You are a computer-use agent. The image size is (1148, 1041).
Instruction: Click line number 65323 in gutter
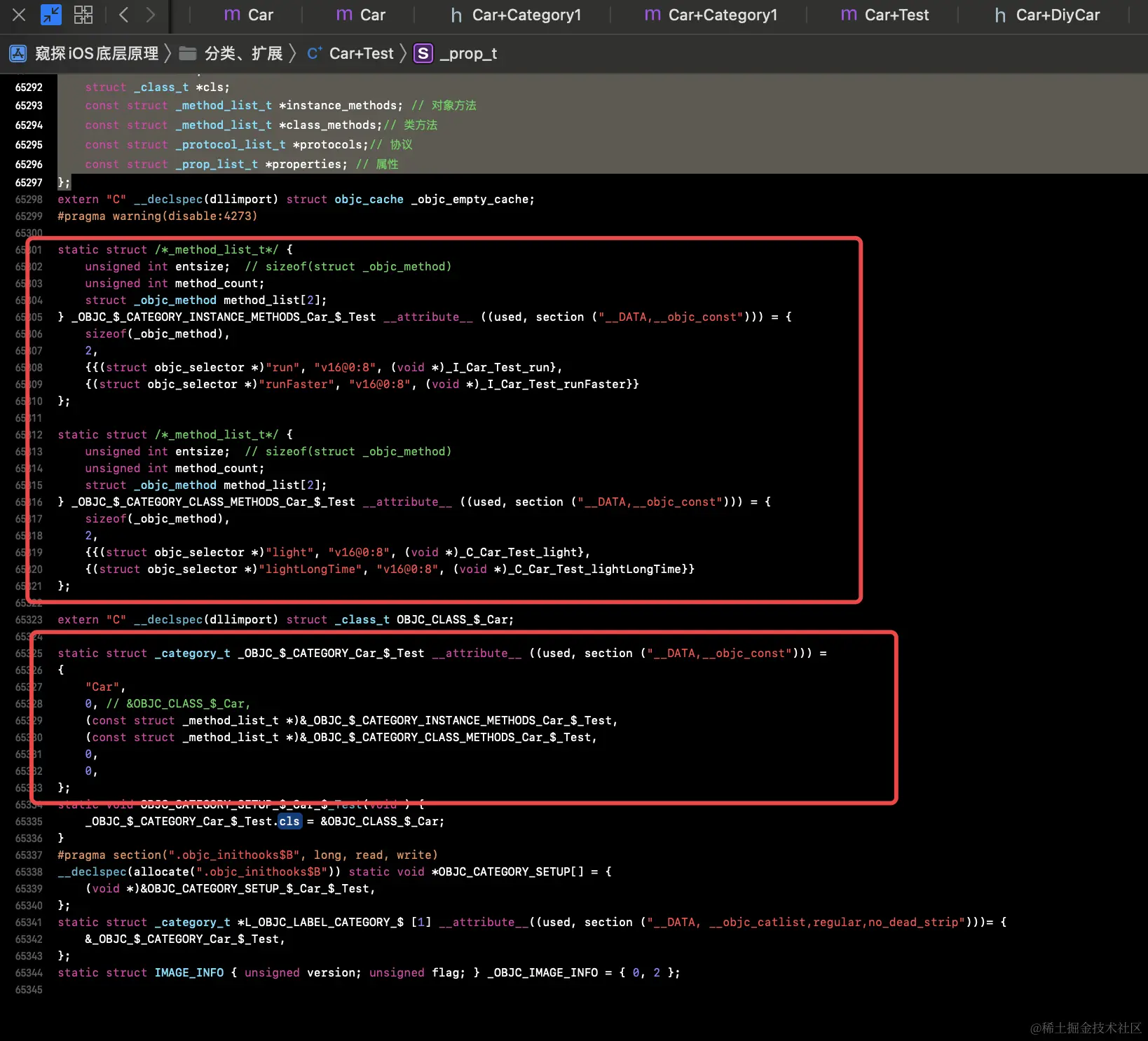29,620
